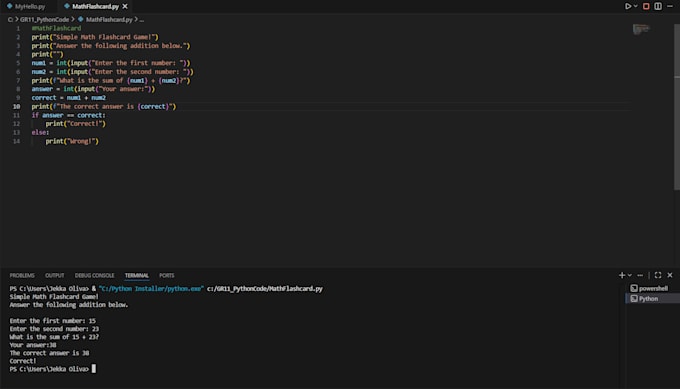Close the terminal panel
This screenshot has height=389, width=680.
click(670, 275)
